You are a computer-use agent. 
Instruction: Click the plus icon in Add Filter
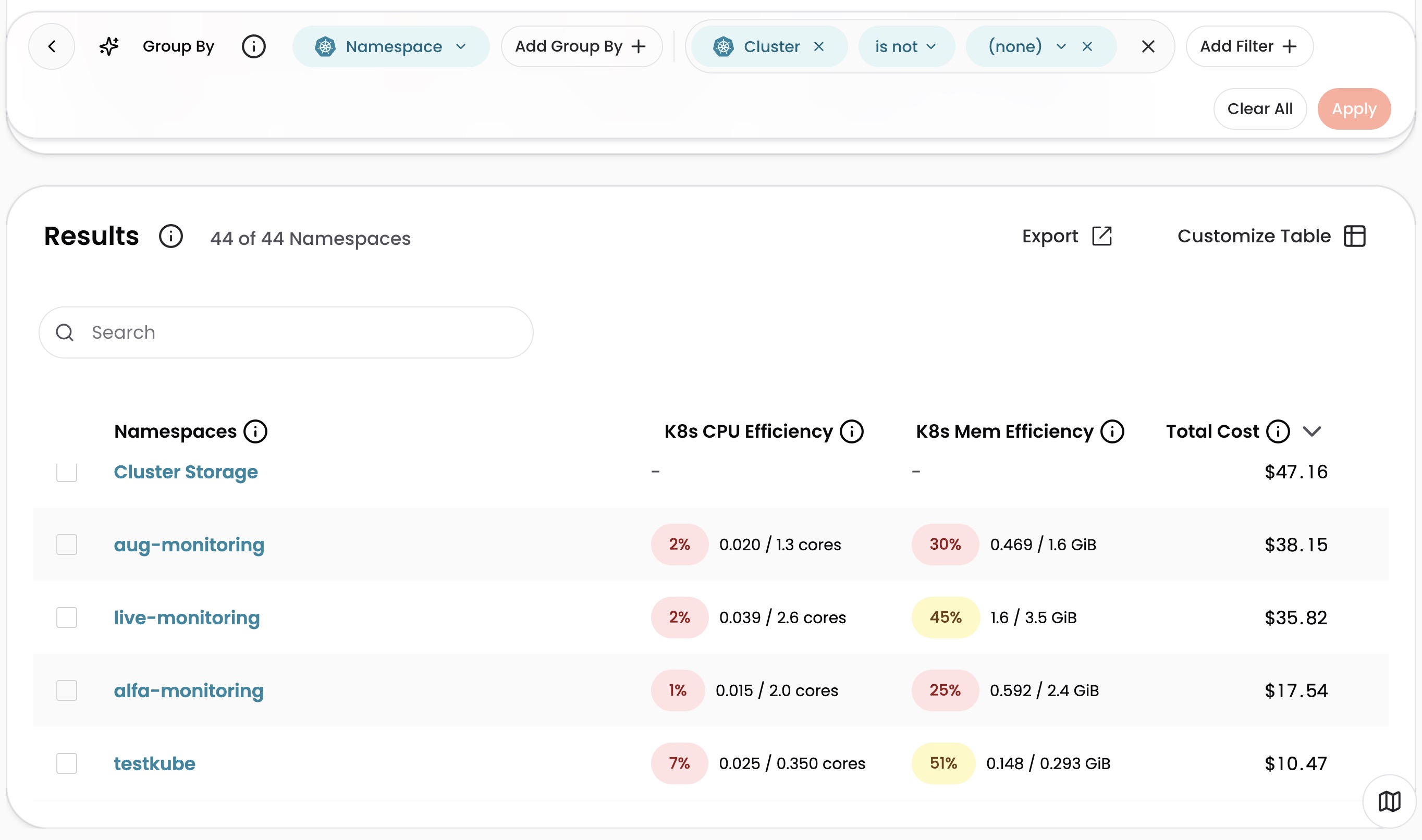click(x=1290, y=46)
